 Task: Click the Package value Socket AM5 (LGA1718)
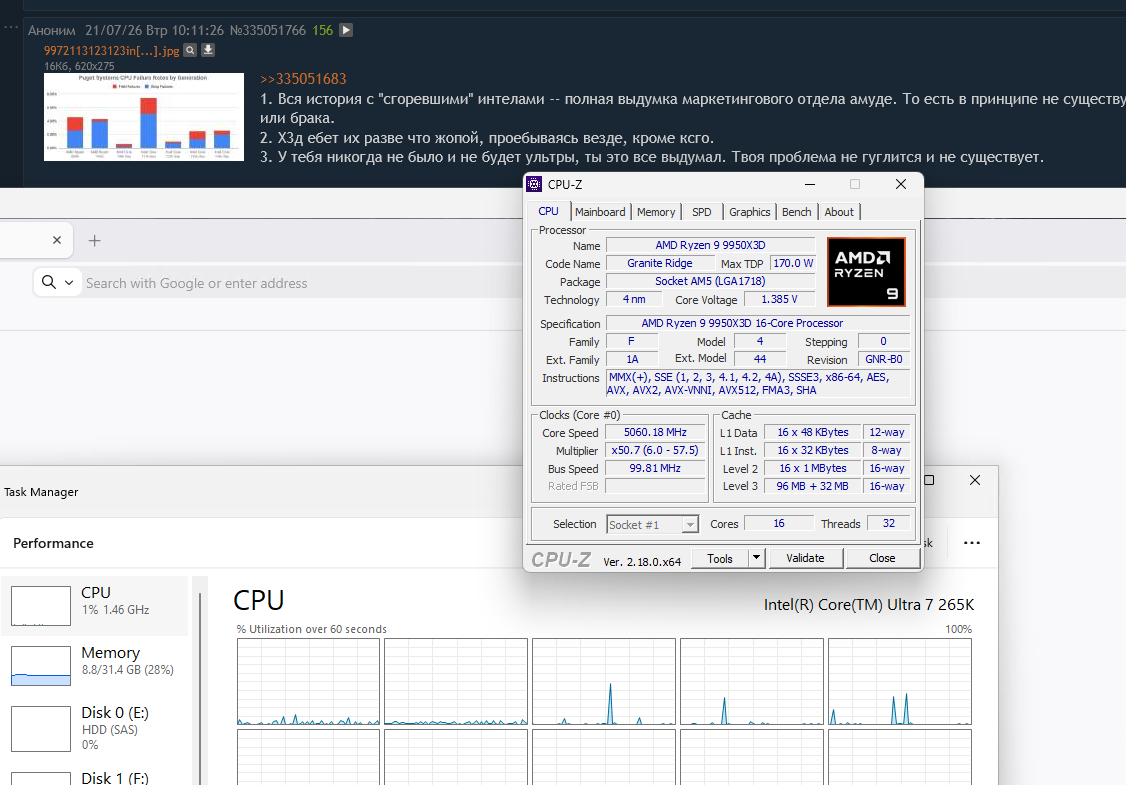(710, 281)
